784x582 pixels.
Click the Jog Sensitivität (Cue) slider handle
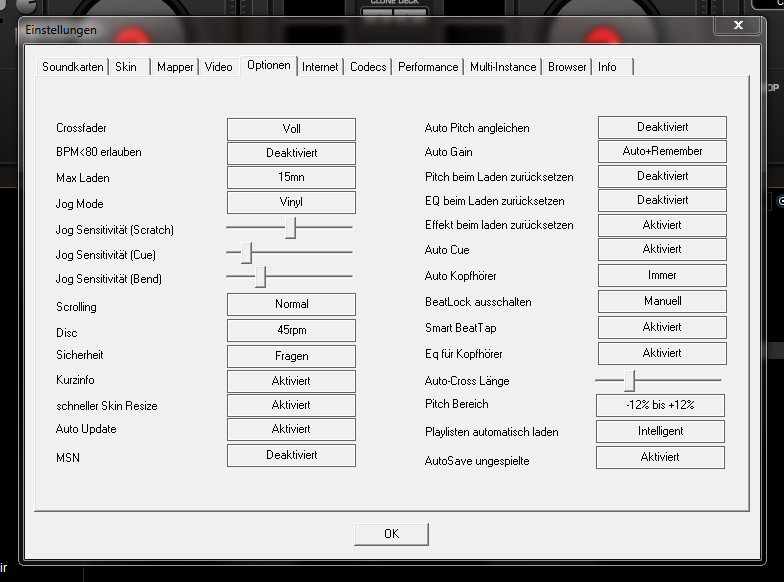pos(246,253)
